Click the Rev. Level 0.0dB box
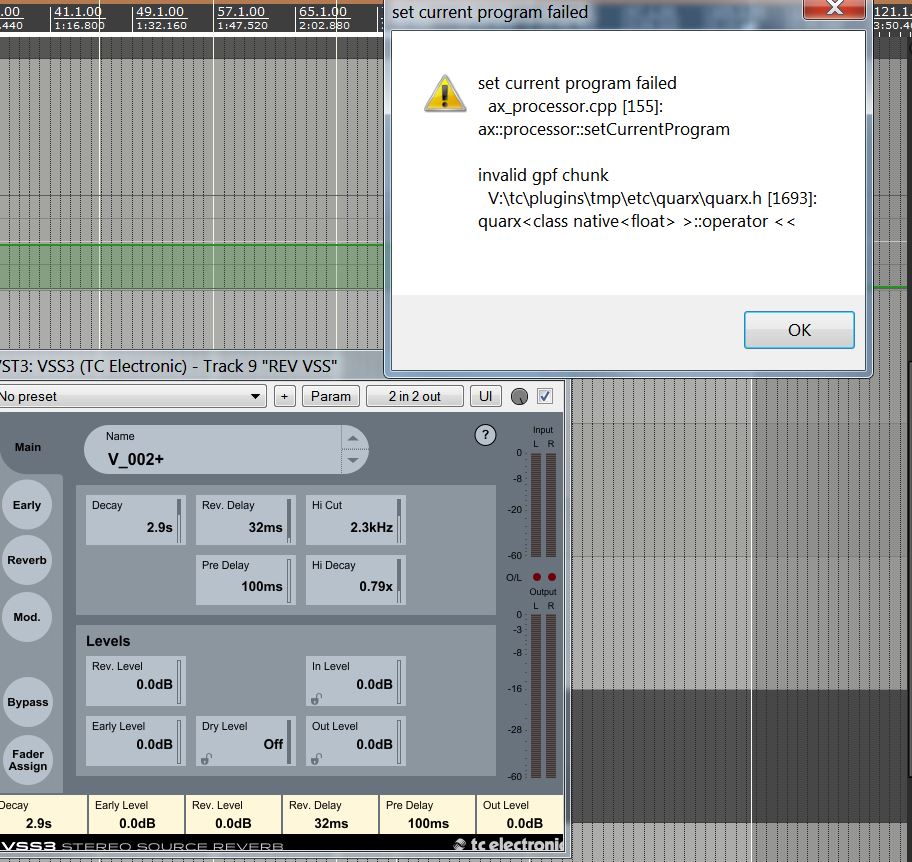This screenshot has height=862, width=912. 136,681
